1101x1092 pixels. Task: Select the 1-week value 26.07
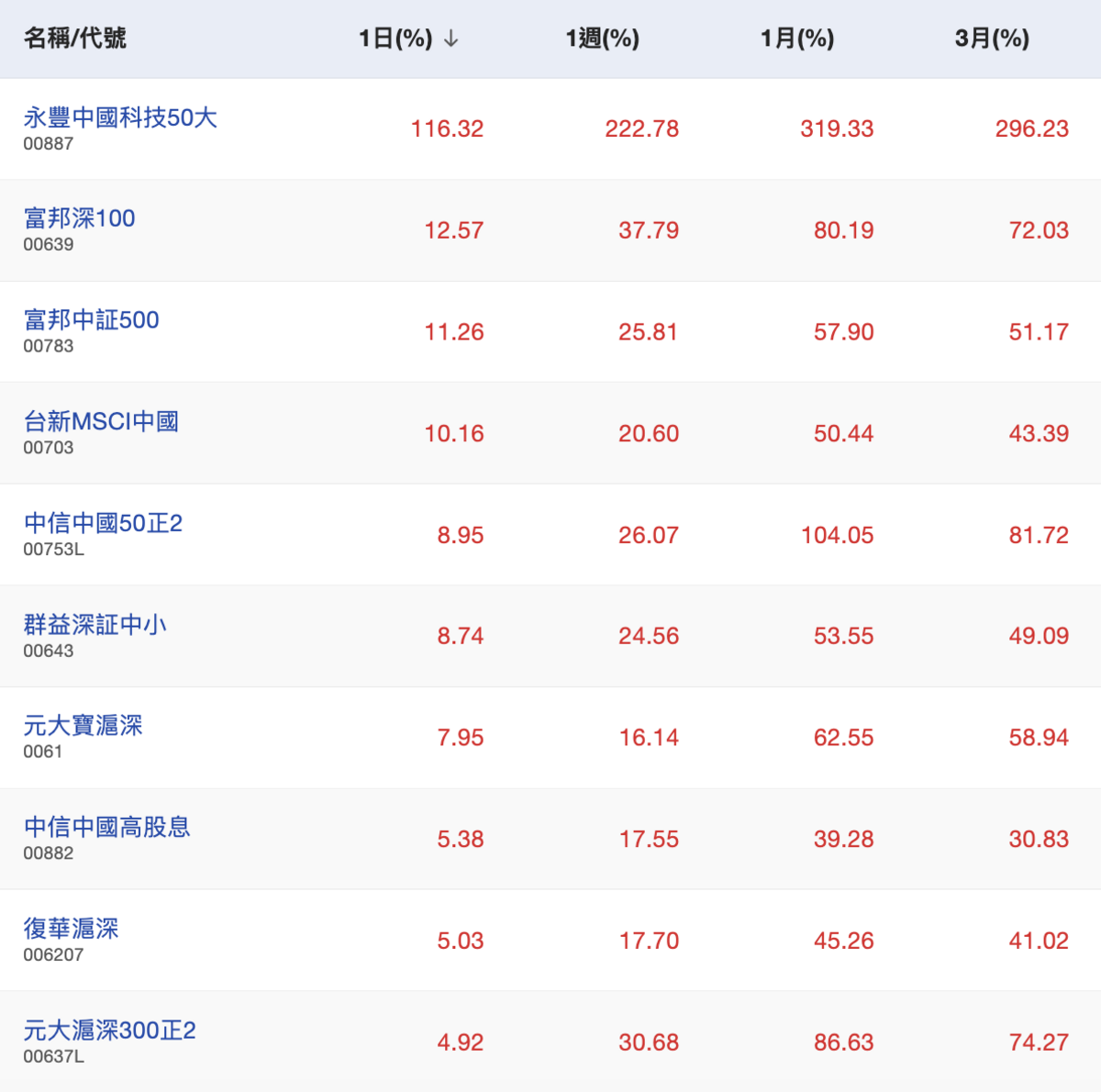[649, 535]
